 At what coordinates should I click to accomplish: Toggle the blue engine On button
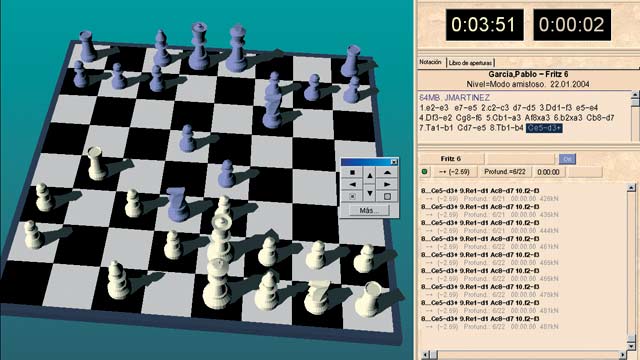coord(567,159)
